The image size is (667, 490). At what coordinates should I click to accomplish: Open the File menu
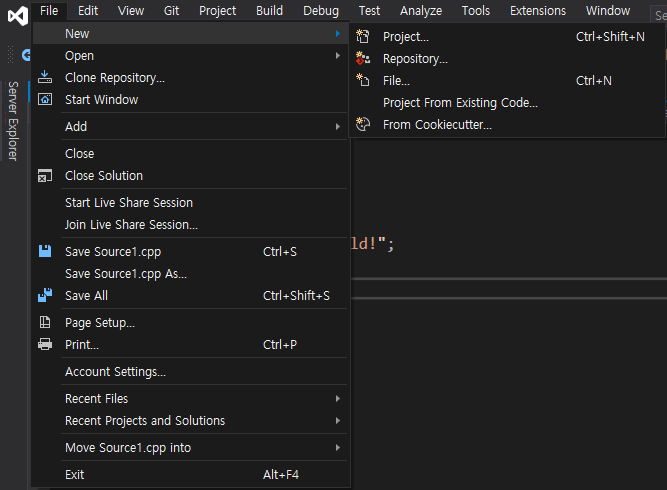tap(49, 11)
